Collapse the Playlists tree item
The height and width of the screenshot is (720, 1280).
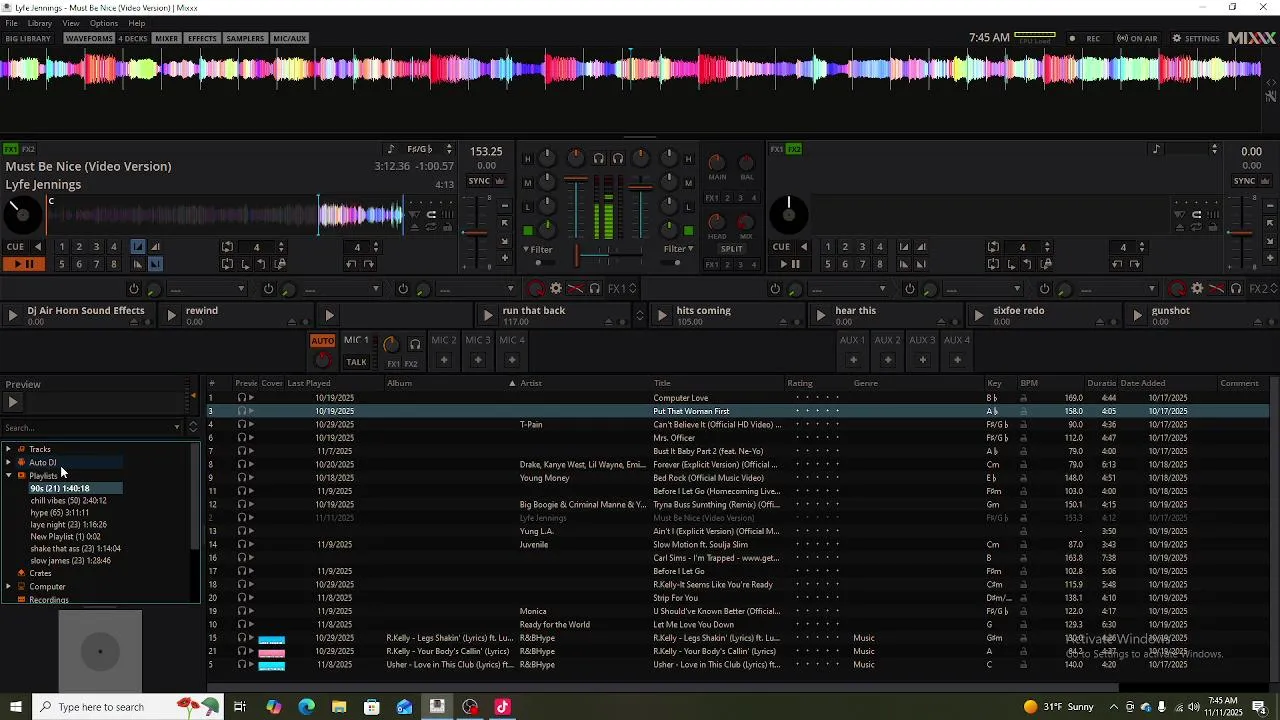coord(9,476)
